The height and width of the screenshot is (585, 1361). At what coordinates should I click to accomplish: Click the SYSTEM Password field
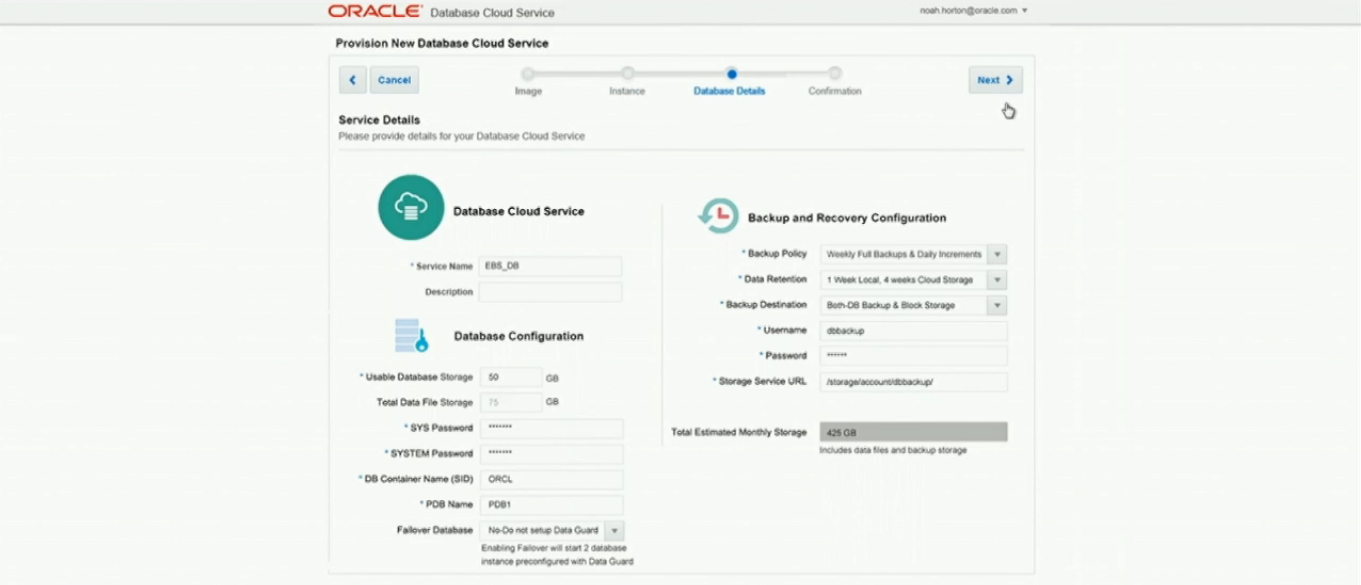tap(551, 454)
